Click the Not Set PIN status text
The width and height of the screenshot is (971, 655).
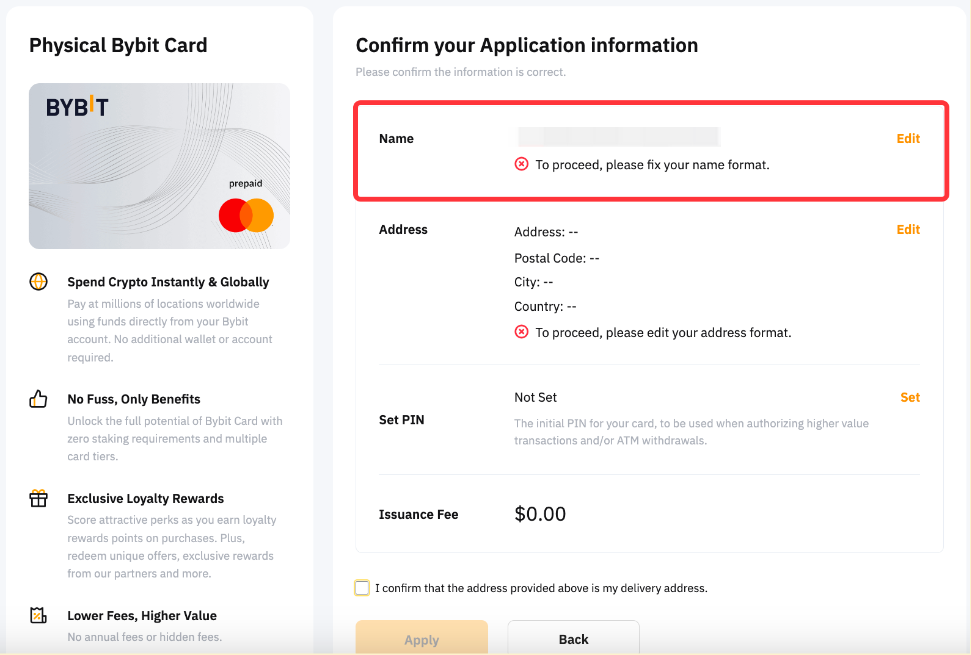536,397
